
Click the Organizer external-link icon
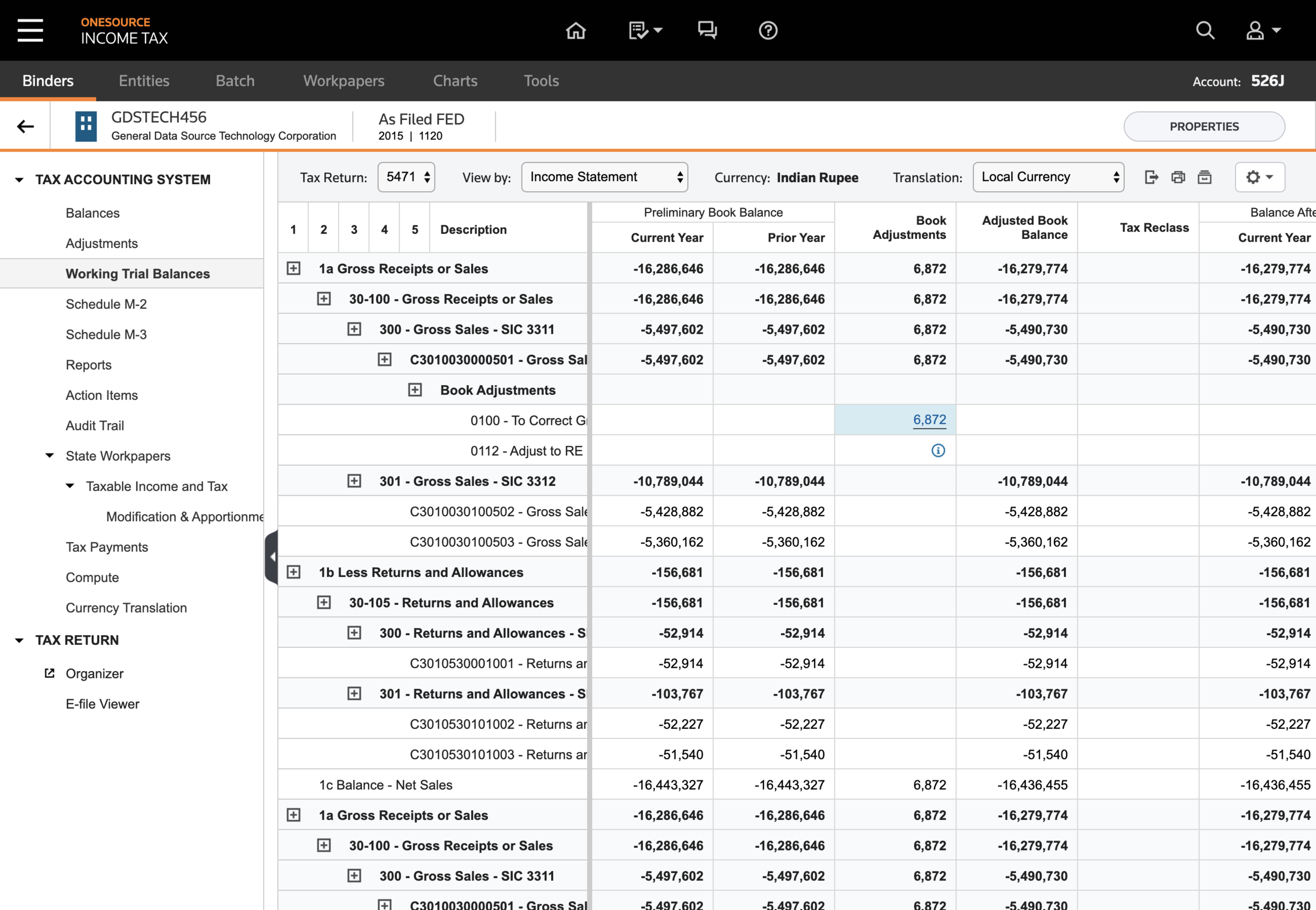(49, 673)
